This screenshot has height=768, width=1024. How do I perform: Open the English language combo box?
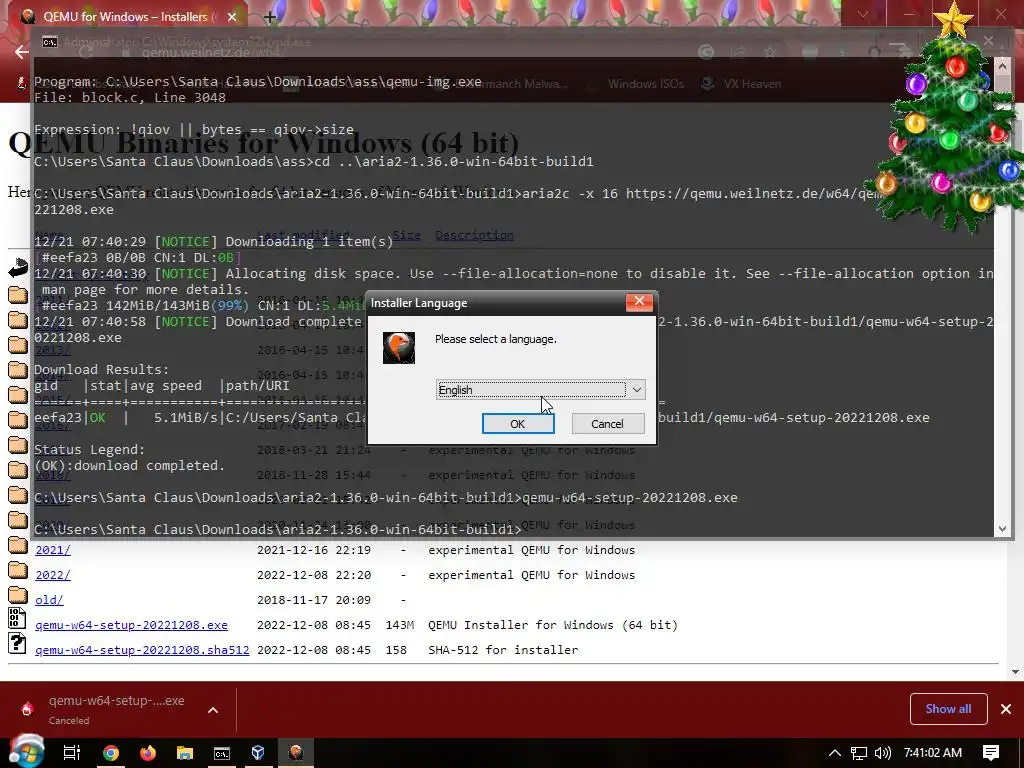click(540, 390)
